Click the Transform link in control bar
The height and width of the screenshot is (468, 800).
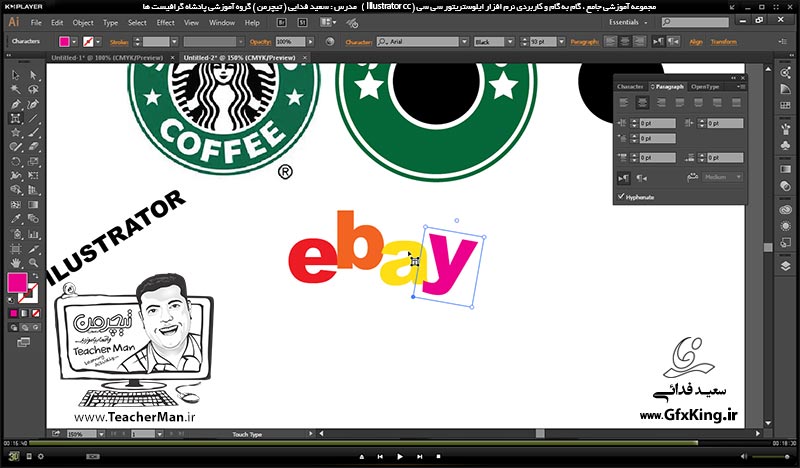[723, 42]
